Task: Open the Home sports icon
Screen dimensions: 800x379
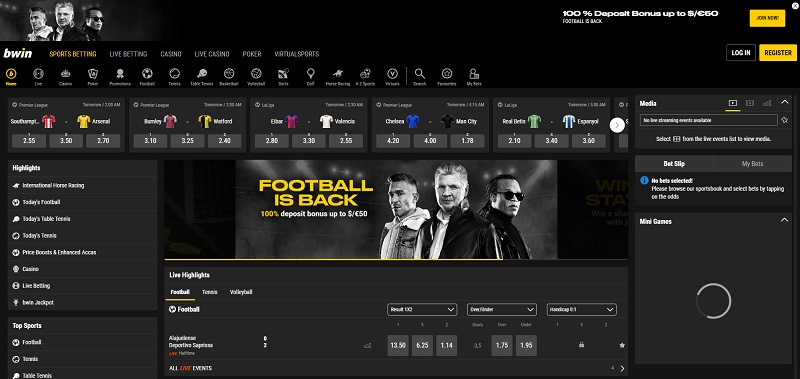Action: coord(11,77)
